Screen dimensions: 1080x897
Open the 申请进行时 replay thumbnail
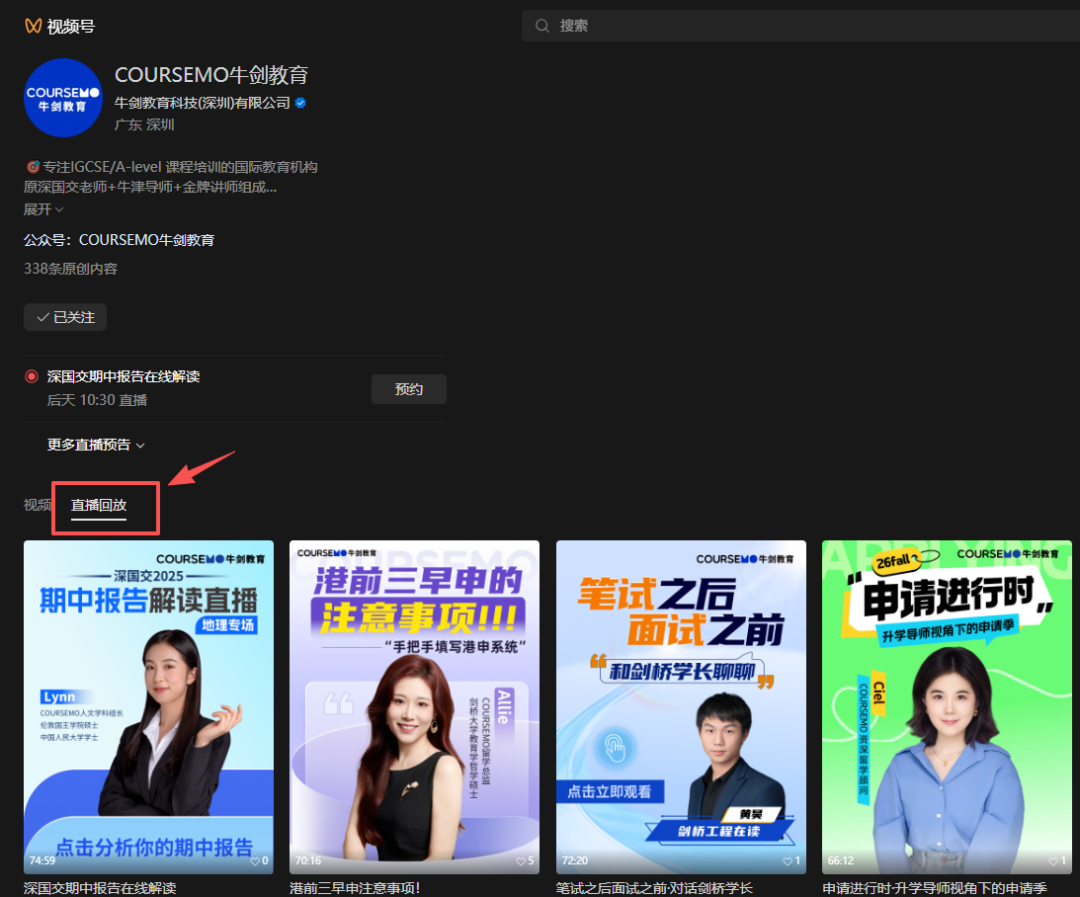click(x=947, y=707)
